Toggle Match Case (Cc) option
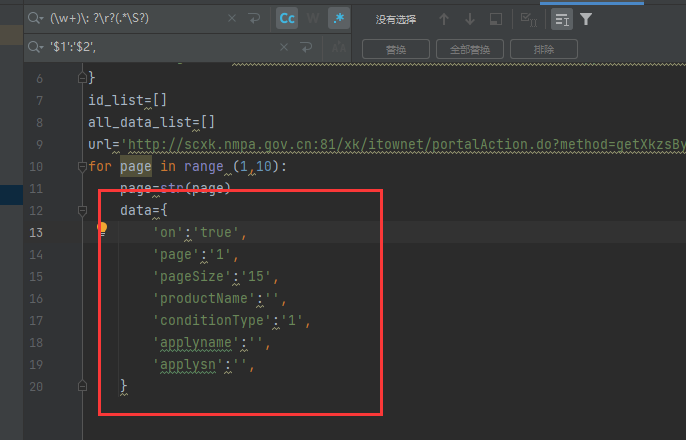 [287, 18]
